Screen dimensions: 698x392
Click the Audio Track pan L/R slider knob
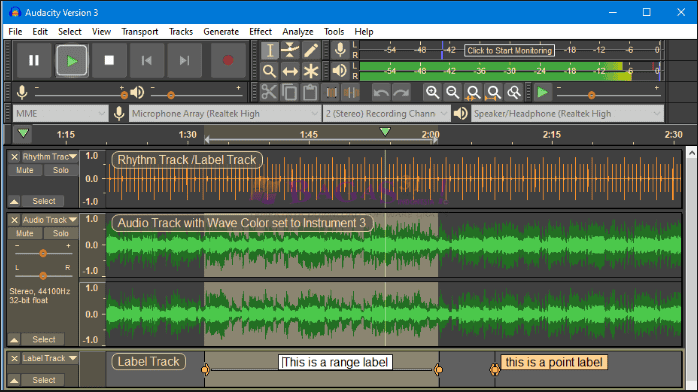click(43, 276)
